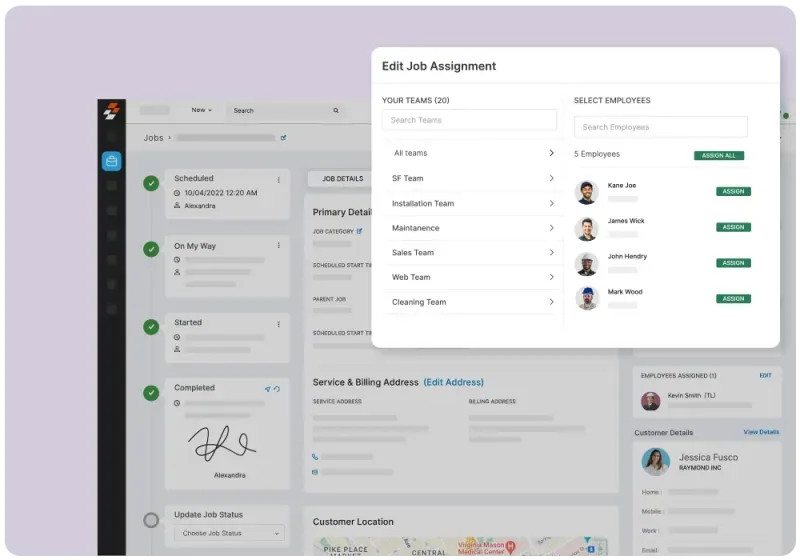Image resolution: width=800 pixels, height=560 pixels.
Task: Select the Job Details tab
Action: [342, 179]
